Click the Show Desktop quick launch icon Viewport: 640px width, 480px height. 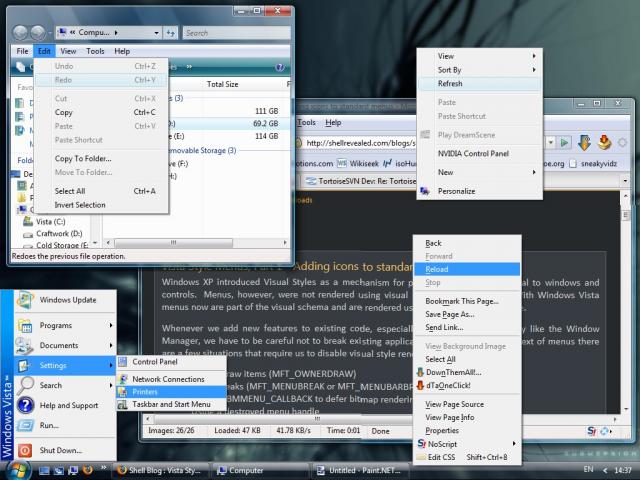pyautogui.click(x=44, y=471)
